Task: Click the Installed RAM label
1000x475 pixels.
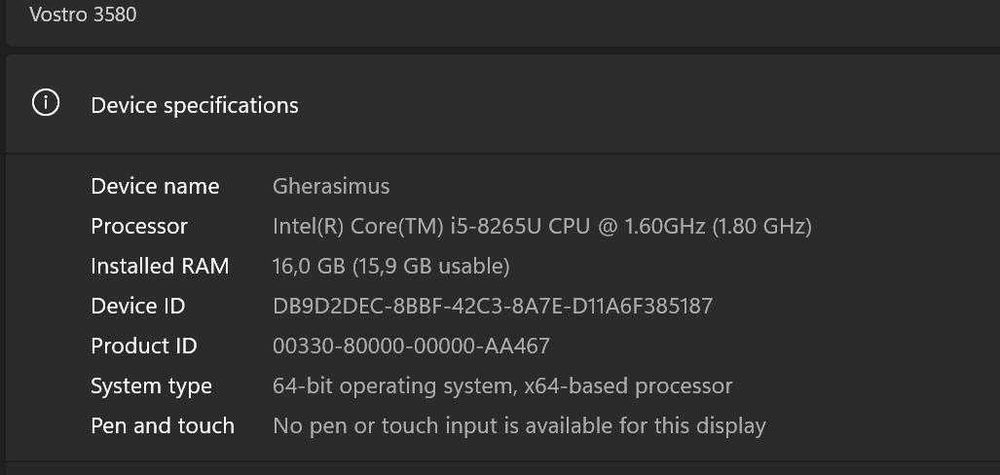Action: click(x=160, y=266)
